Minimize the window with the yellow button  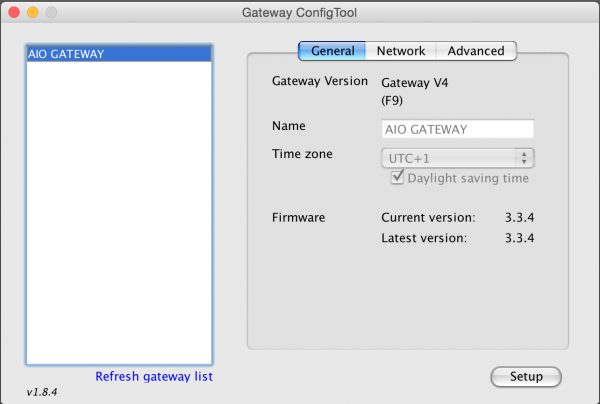[x=32, y=15]
